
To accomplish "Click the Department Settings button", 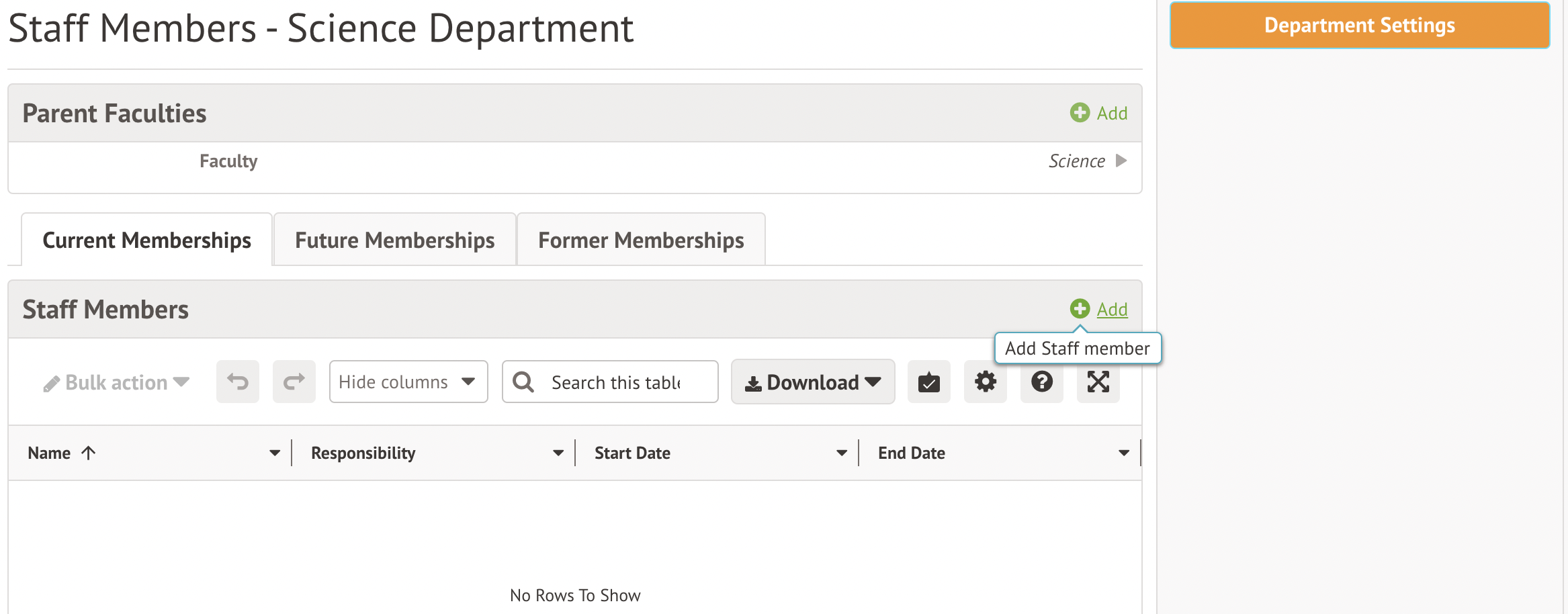I will [x=1359, y=26].
